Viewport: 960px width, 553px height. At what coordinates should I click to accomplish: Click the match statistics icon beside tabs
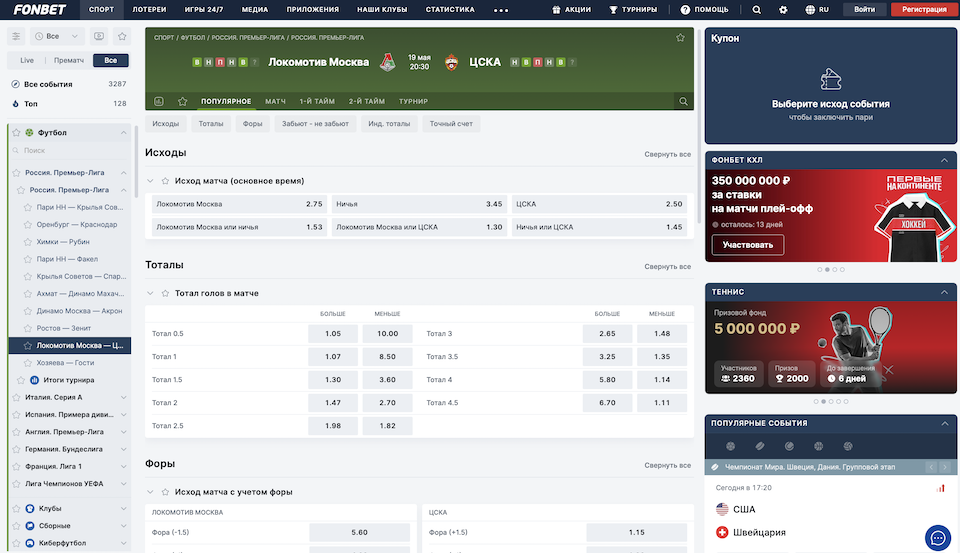point(158,101)
